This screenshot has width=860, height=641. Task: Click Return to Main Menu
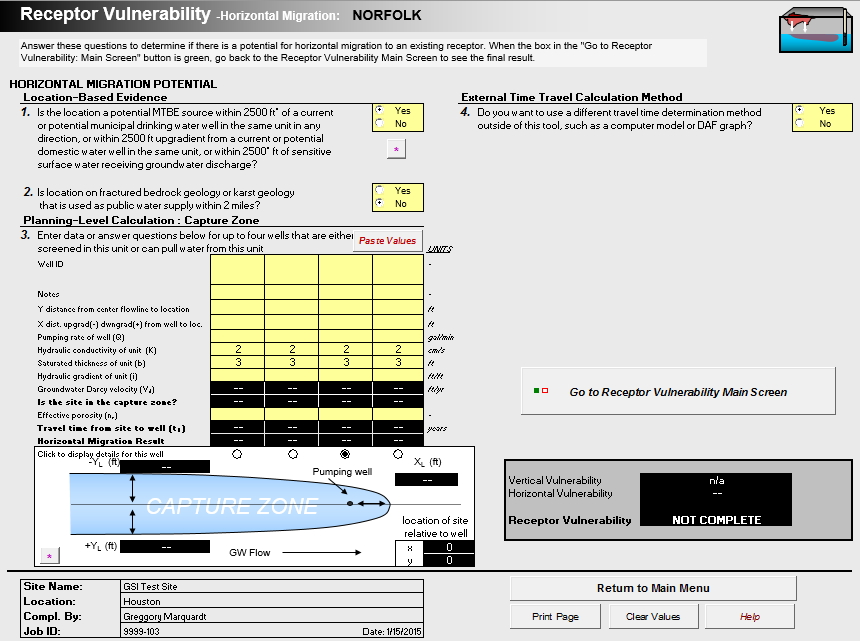tap(652, 588)
